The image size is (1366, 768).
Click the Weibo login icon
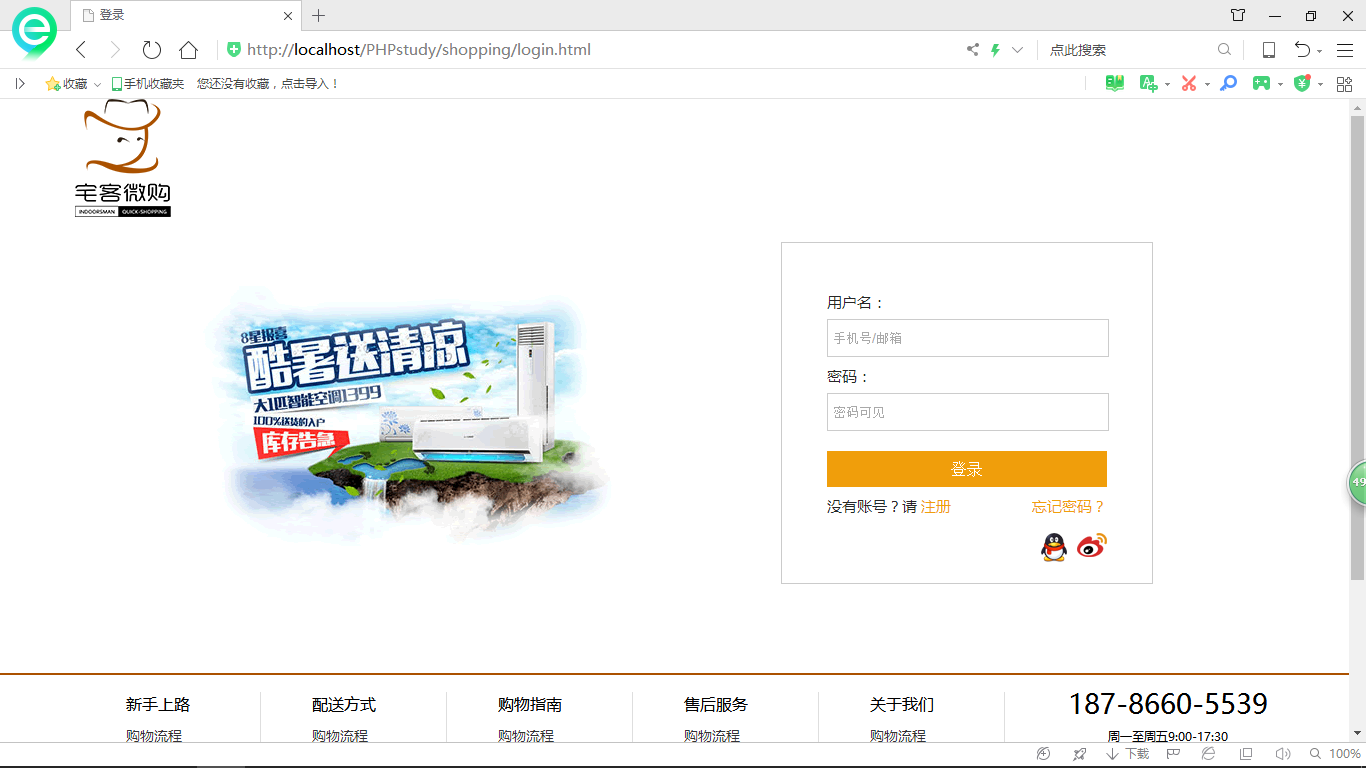point(1092,546)
